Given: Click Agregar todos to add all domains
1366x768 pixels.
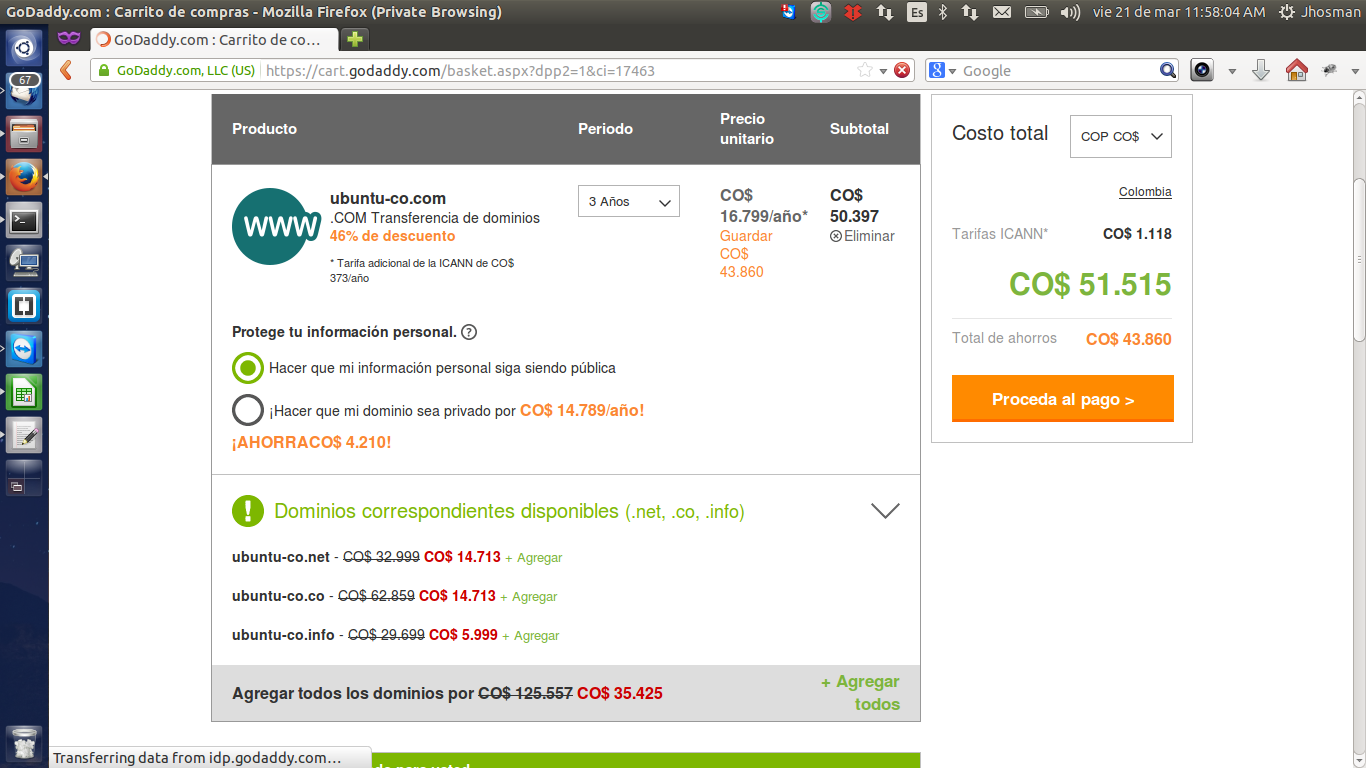Looking at the screenshot, I should (x=860, y=693).
